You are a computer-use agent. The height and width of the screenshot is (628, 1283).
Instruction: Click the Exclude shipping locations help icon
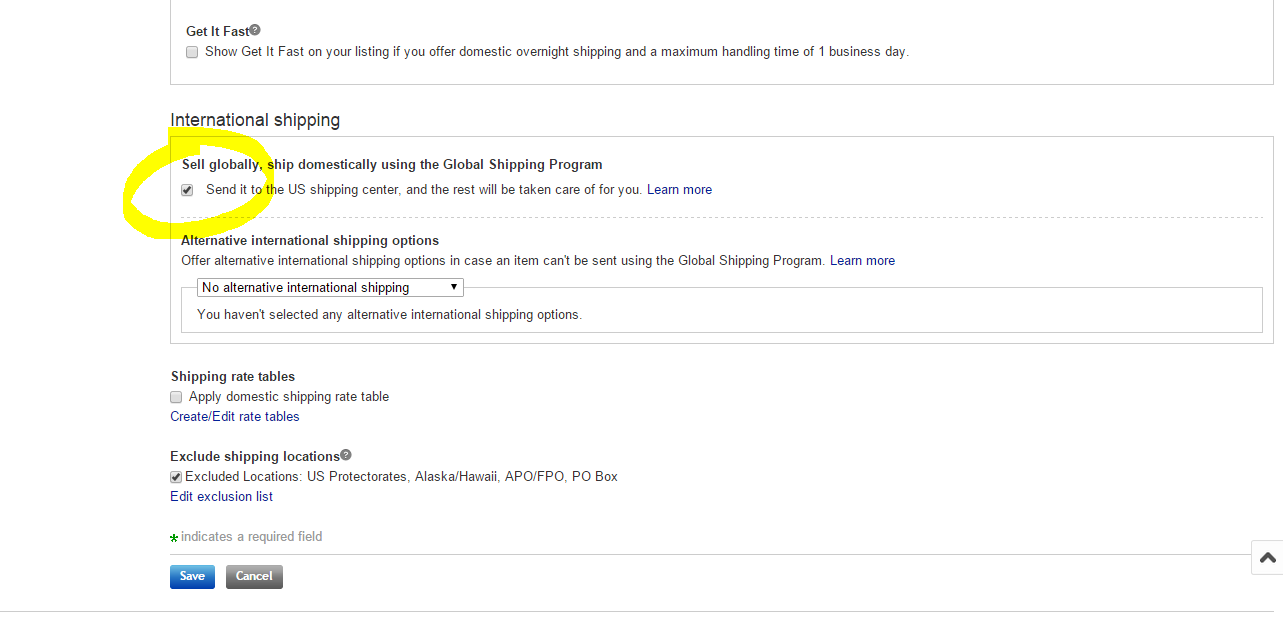pos(346,455)
